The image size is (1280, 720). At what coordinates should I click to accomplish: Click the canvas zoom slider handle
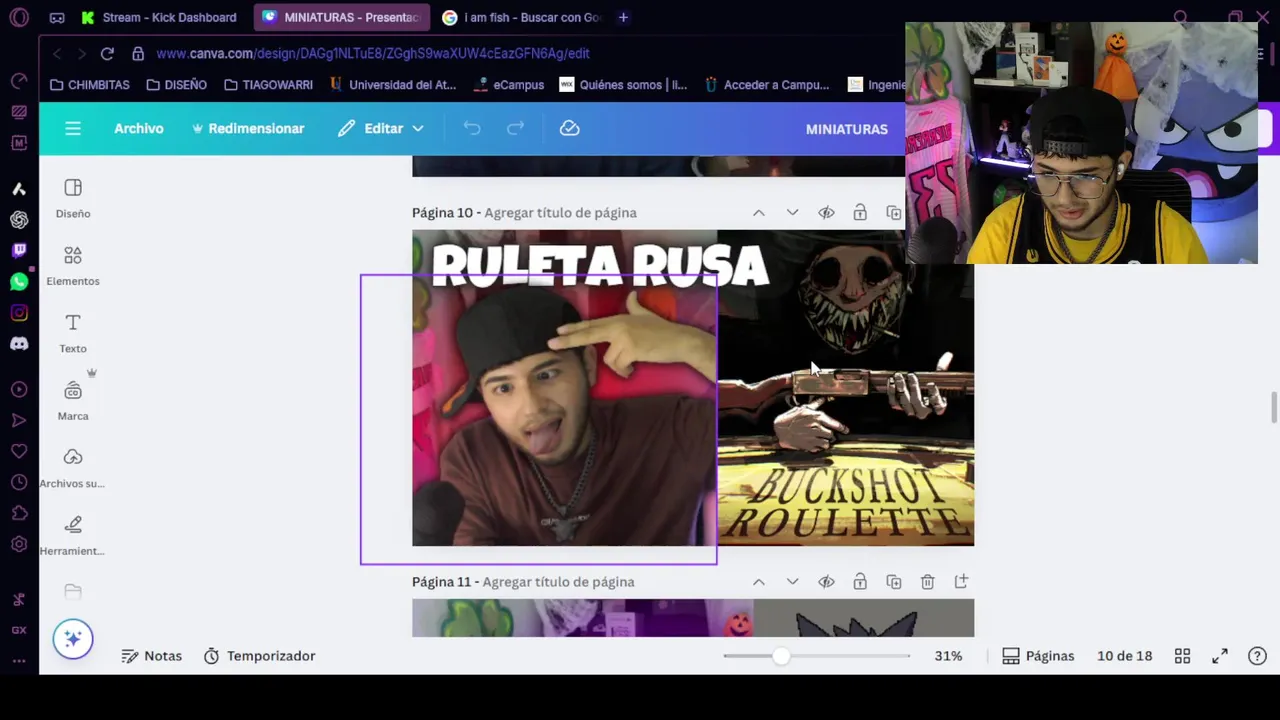[780, 656]
